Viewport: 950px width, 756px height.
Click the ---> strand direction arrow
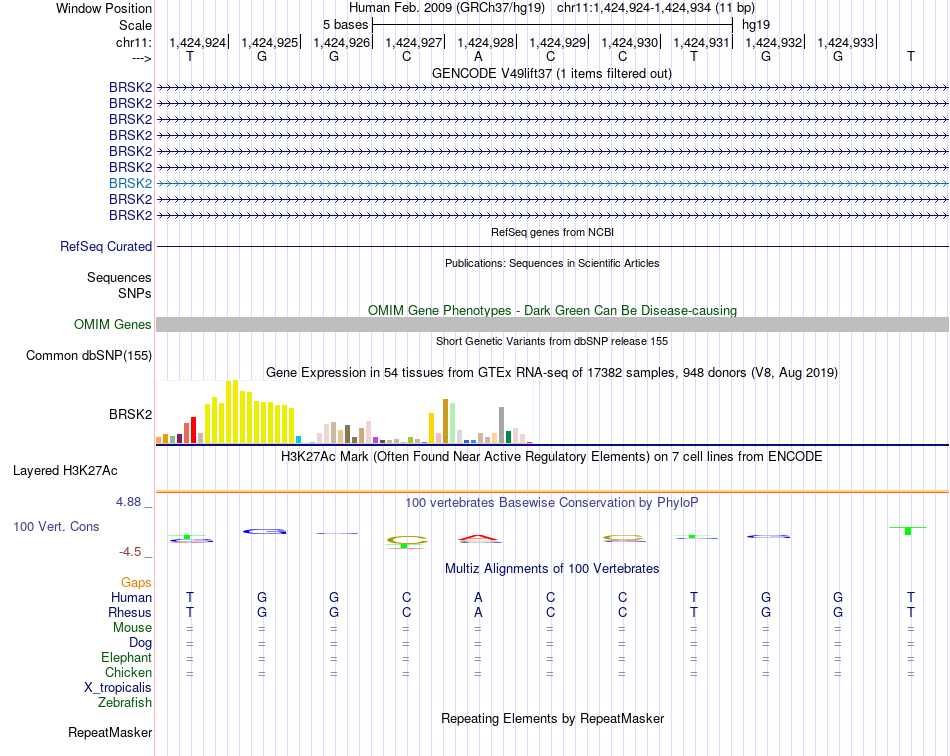coord(142,58)
